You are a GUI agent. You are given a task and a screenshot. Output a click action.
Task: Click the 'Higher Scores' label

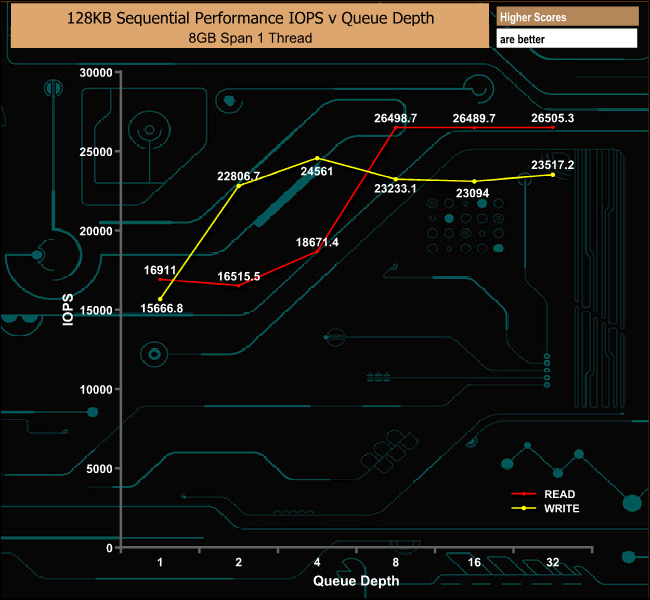(533, 17)
